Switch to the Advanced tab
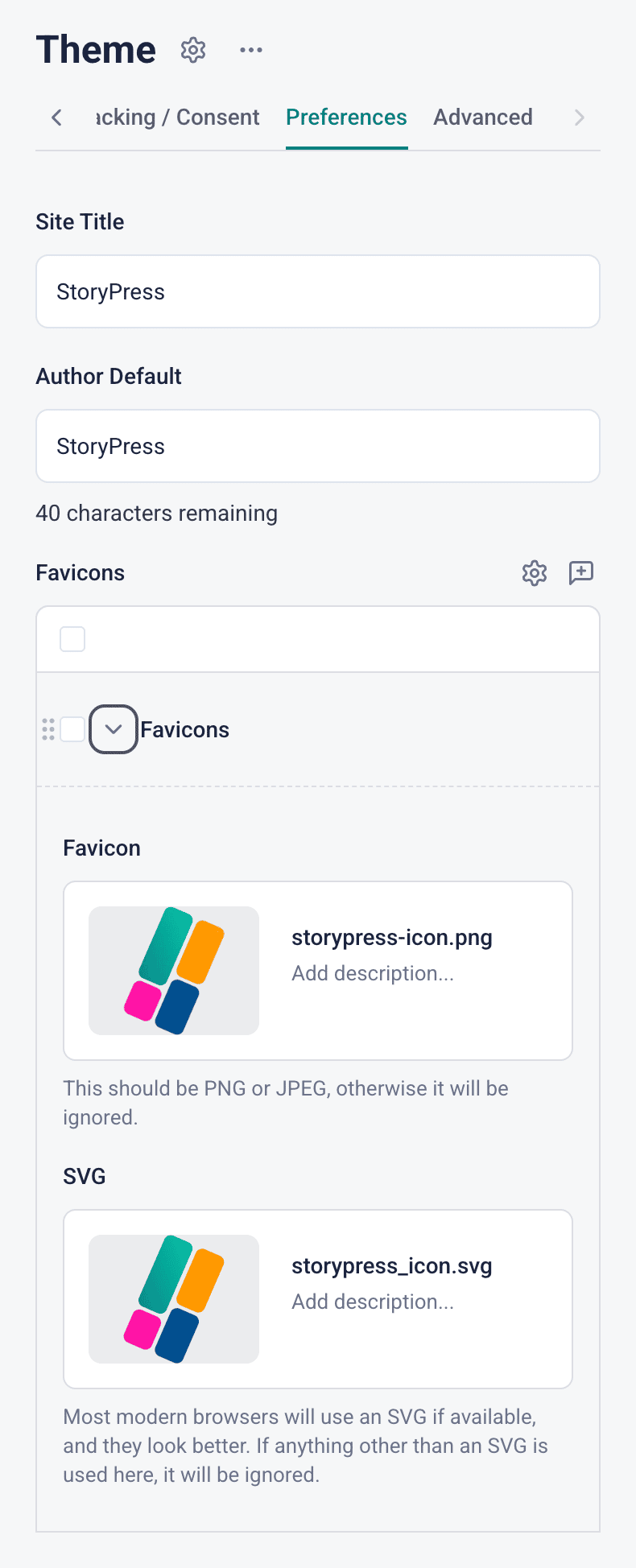 coord(482,117)
